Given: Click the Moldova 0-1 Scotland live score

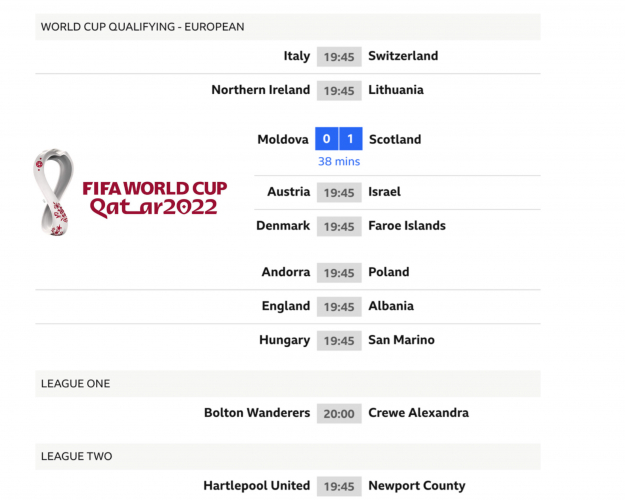Looking at the screenshot, I should tap(338, 140).
